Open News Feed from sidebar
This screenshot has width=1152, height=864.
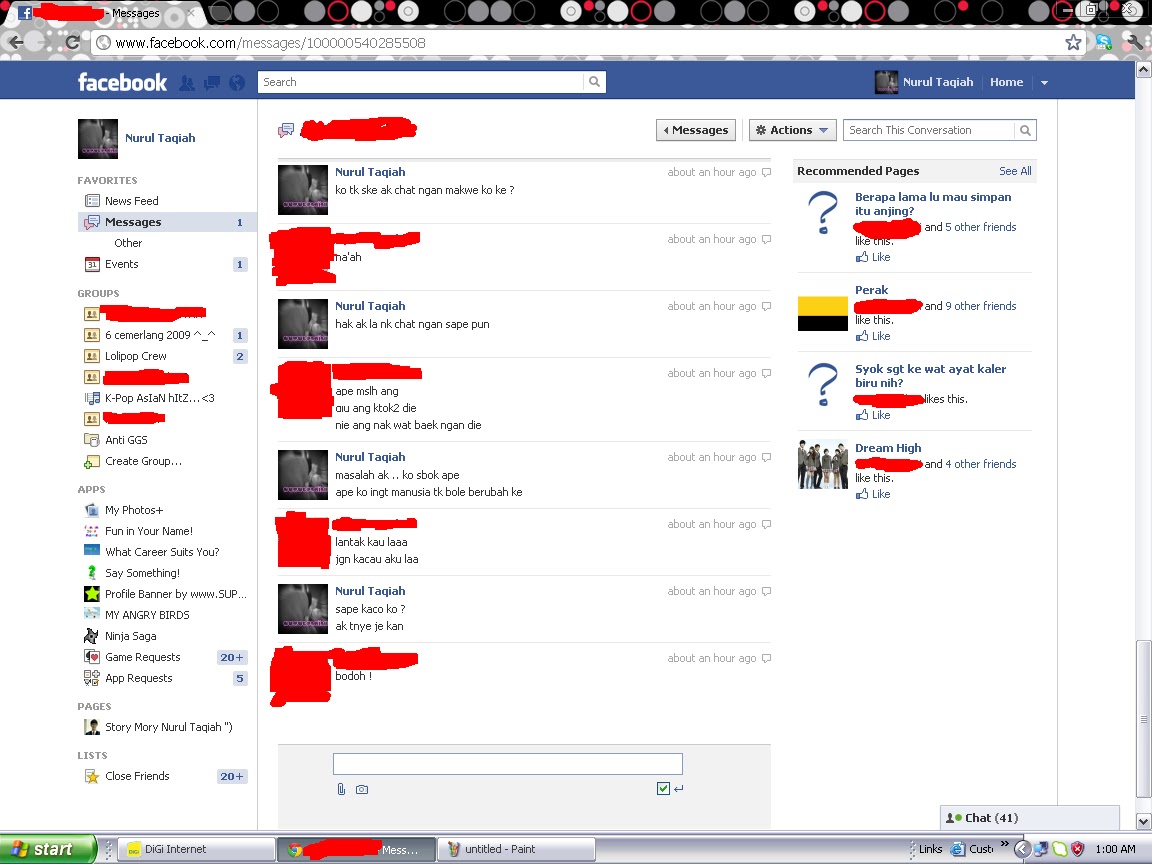pyautogui.click(x=132, y=201)
